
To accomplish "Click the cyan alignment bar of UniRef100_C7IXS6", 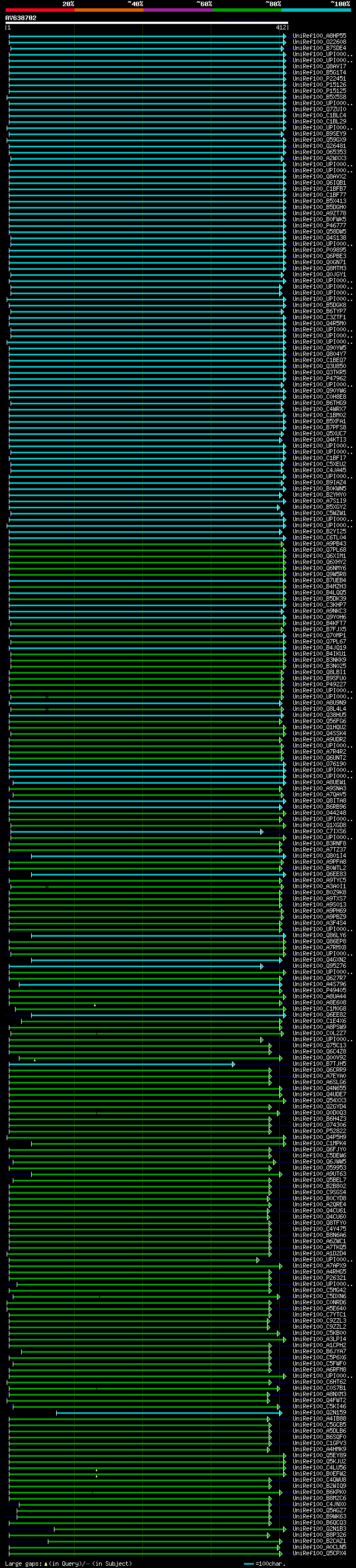I will click(x=137, y=832).
